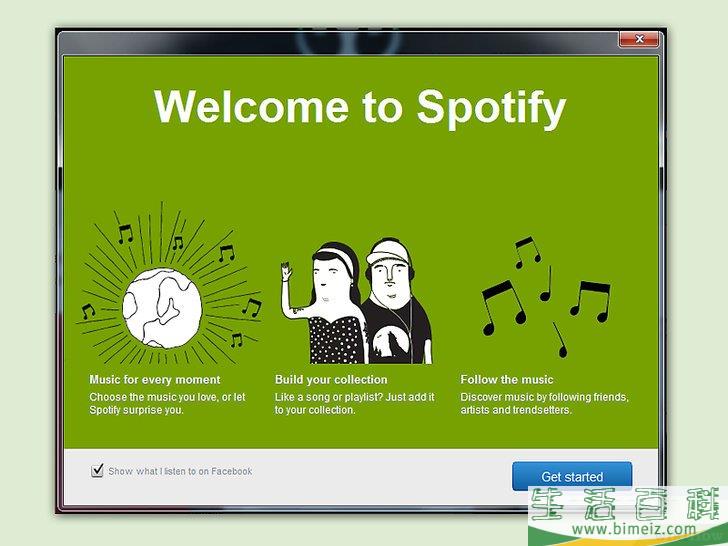The width and height of the screenshot is (728, 546).
Task: Click the Follow the music title
Action: 507,379
